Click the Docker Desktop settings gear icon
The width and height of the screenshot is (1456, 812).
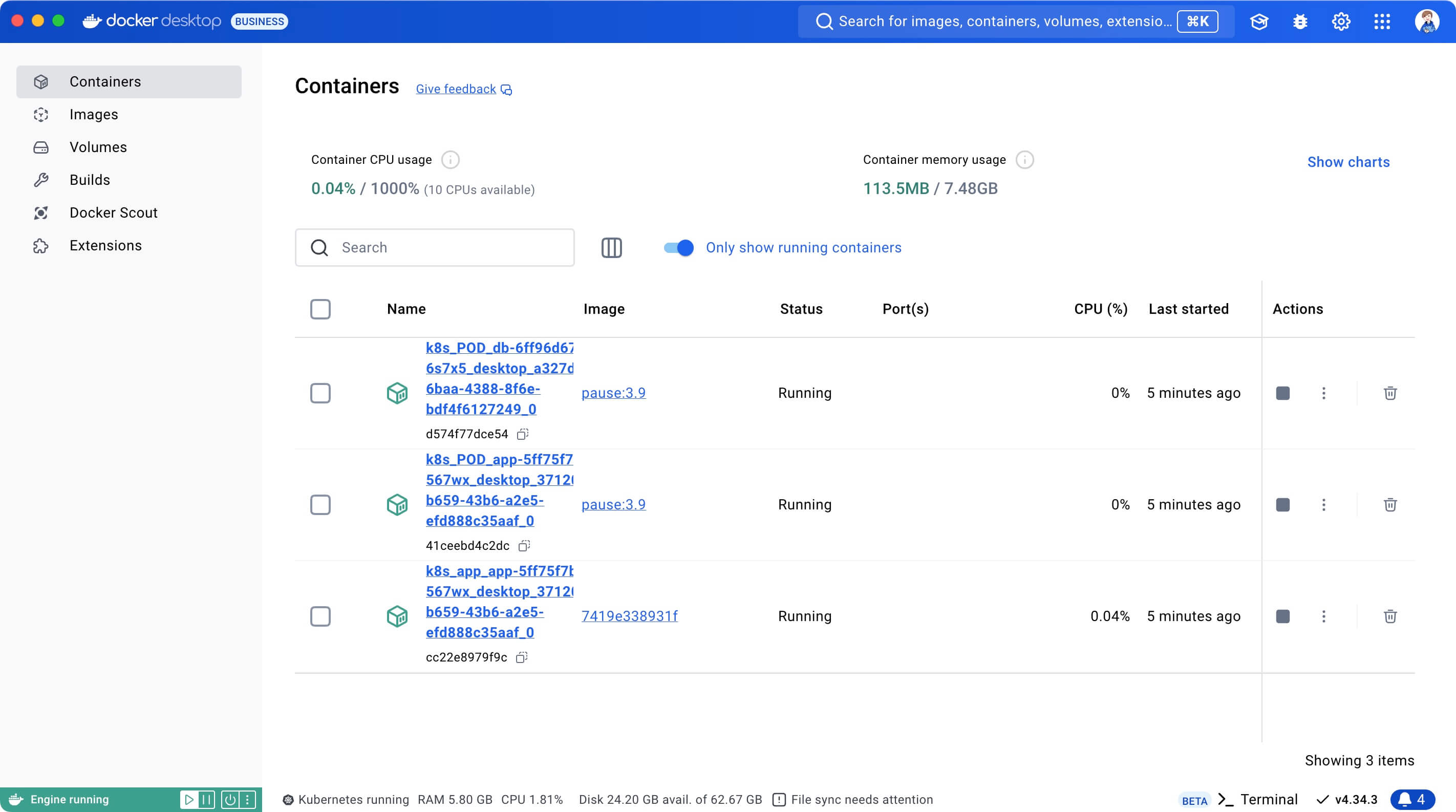(1340, 21)
